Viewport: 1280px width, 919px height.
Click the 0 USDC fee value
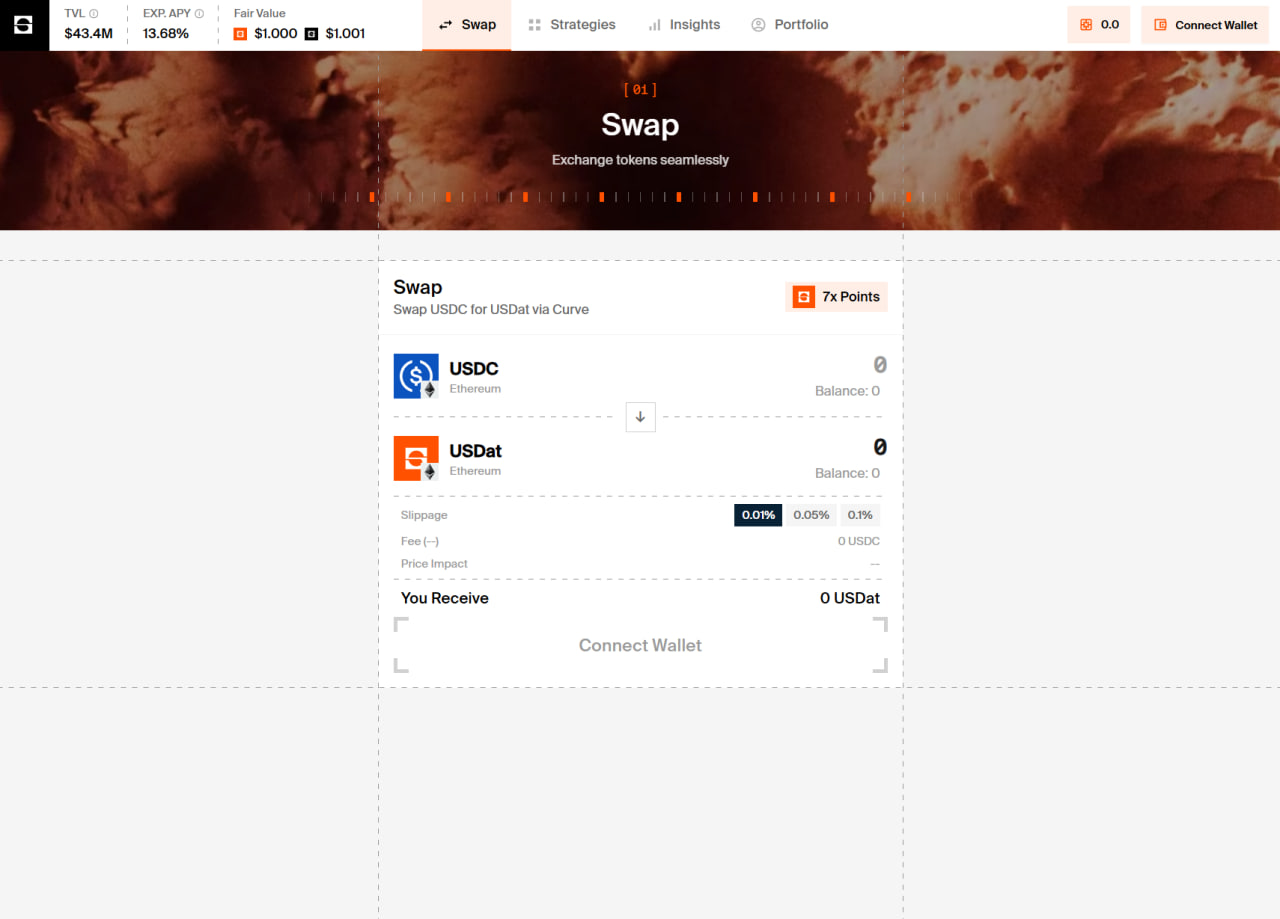coord(859,541)
